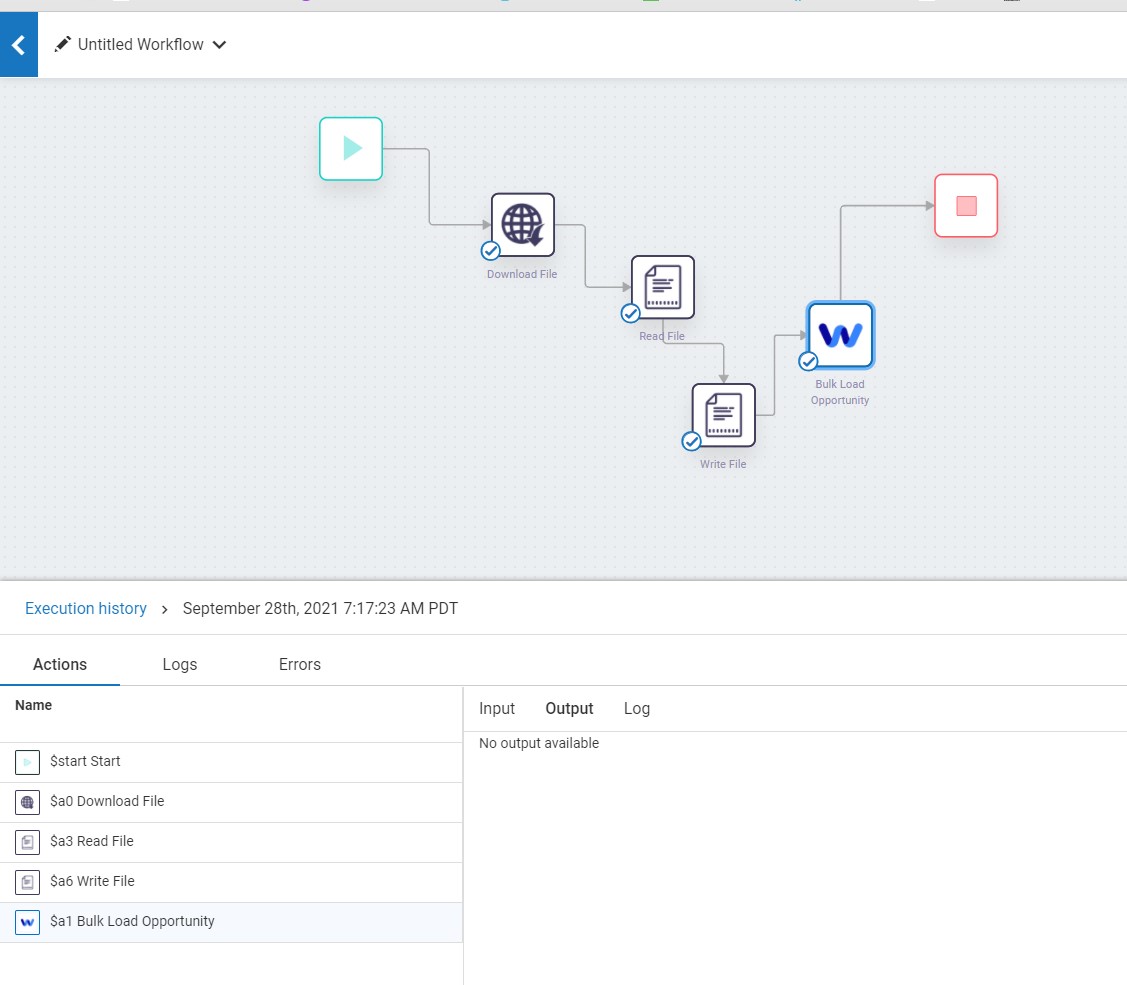
Task: Click the play icon in $start Start row
Action: coord(27,762)
